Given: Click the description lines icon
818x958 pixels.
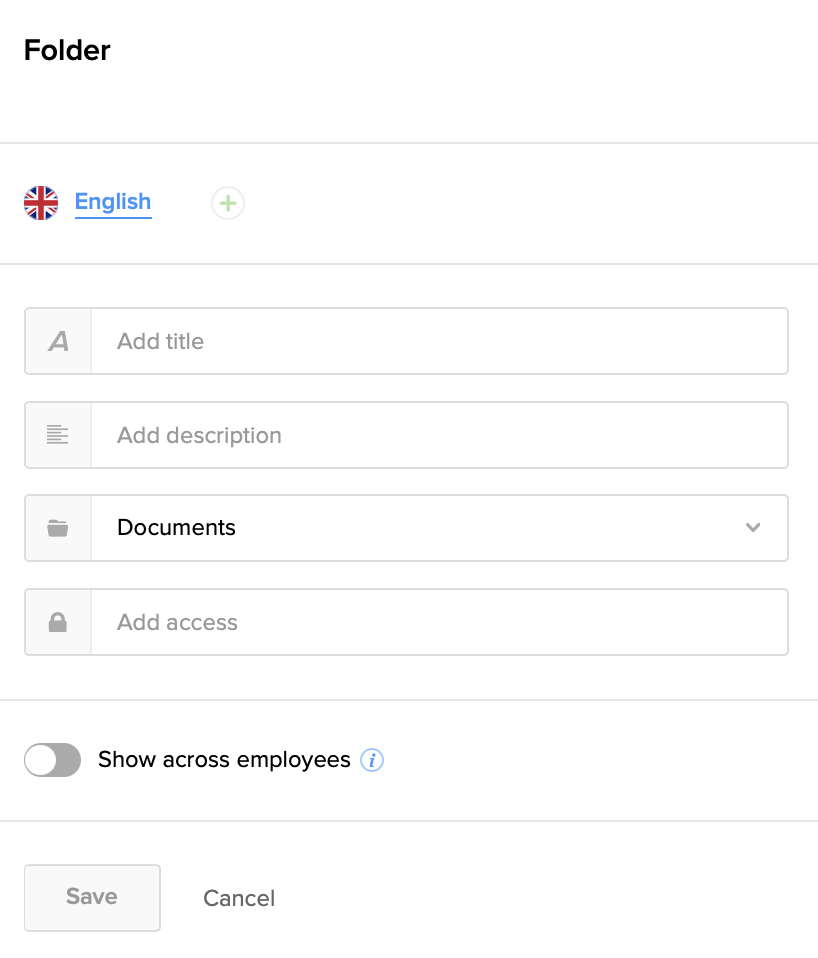Looking at the screenshot, I should click(58, 435).
